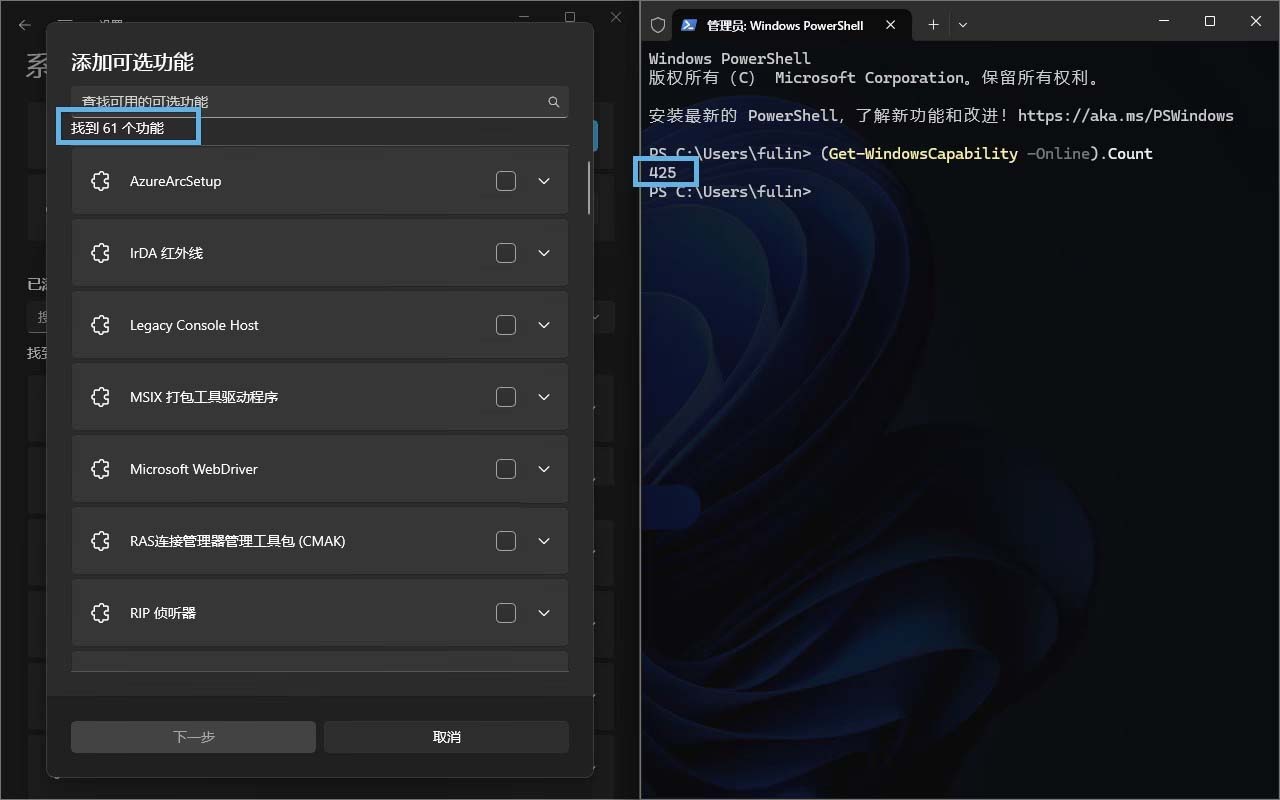Screen dimensions: 1280x800
Task: Expand Legacy Console Host details chevron
Action: point(544,325)
